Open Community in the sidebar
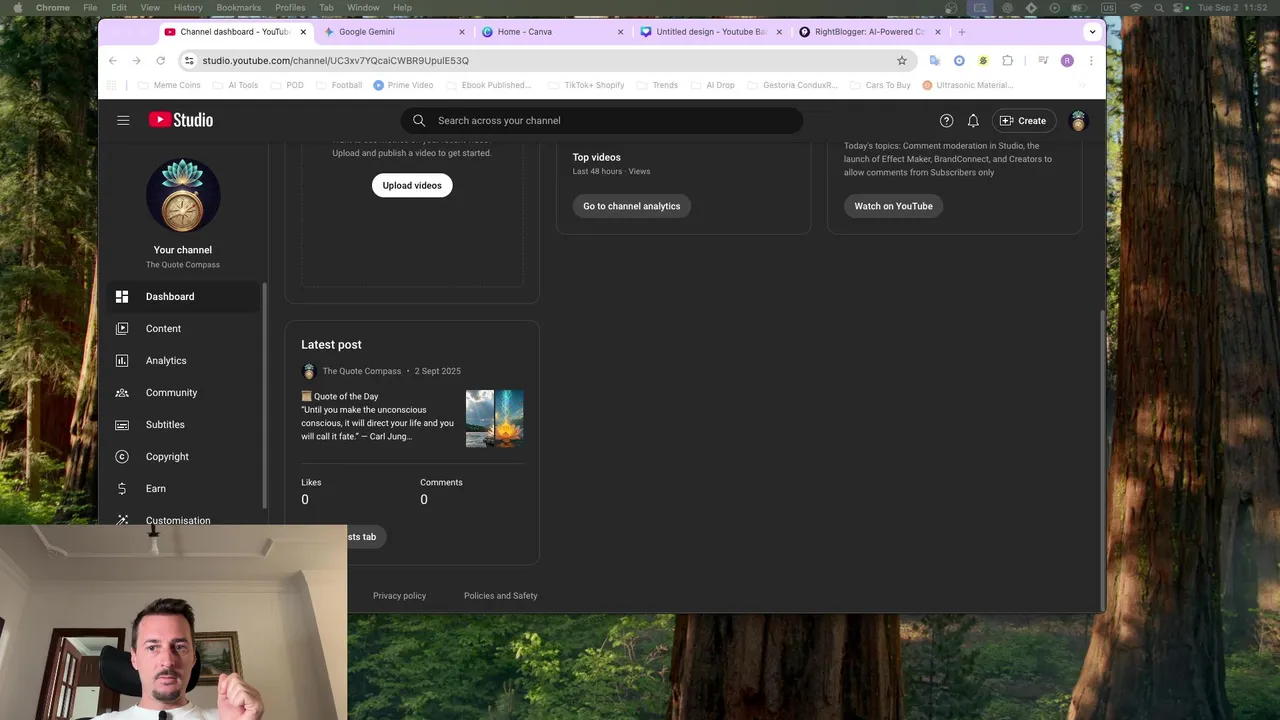This screenshot has height=720, width=1280. [x=184, y=393]
